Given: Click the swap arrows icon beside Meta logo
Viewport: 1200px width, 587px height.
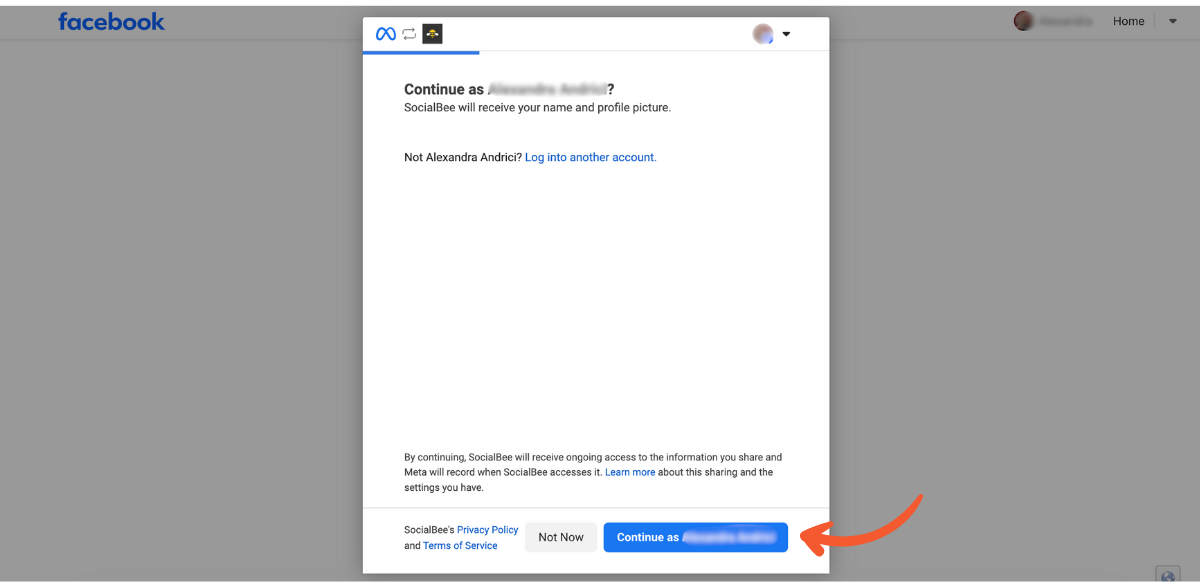Looking at the screenshot, I should [409, 34].
